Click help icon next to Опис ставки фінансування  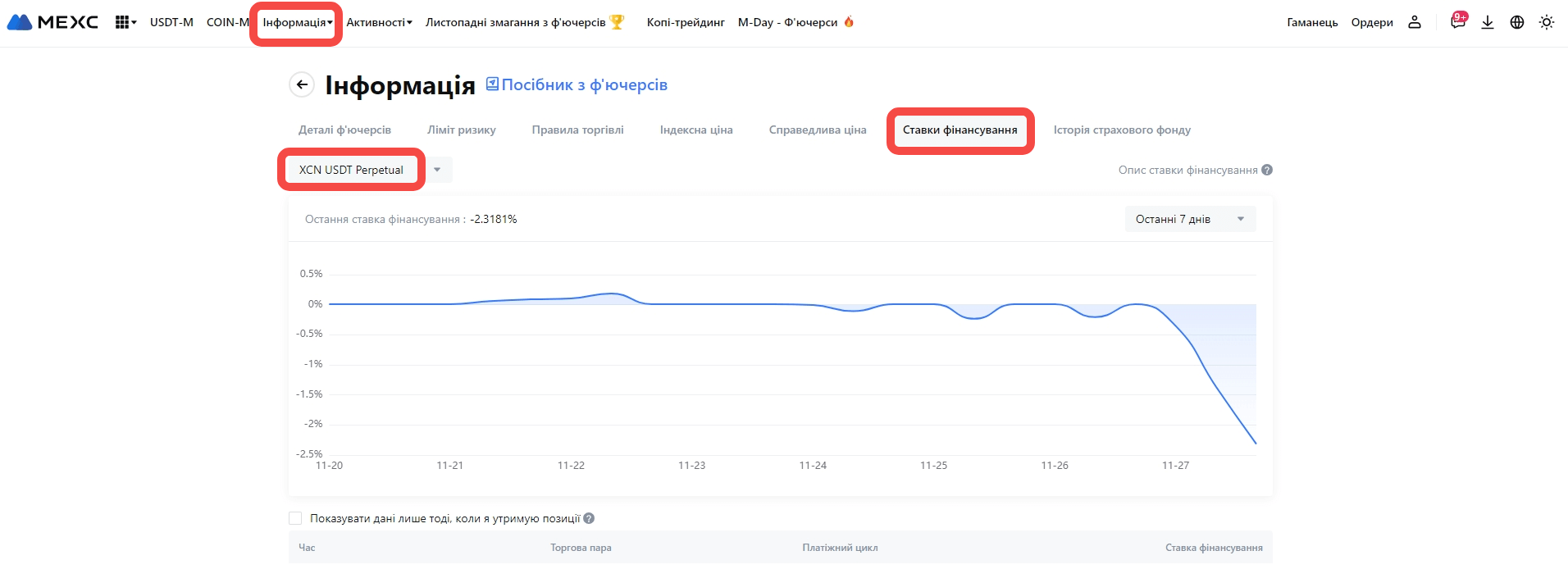[1267, 170]
